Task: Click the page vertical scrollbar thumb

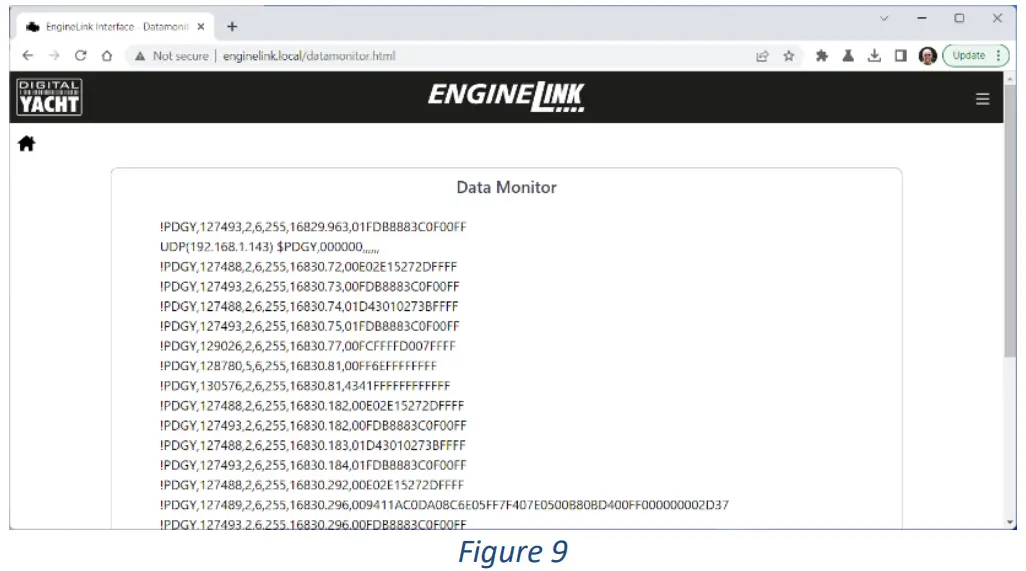Action: coord(1010,219)
